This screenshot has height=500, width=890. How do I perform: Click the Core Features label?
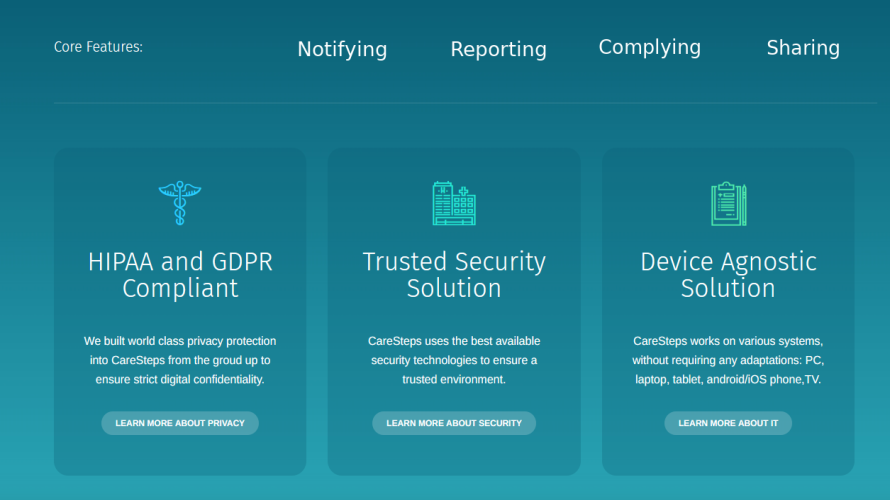(x=98, y=47)
